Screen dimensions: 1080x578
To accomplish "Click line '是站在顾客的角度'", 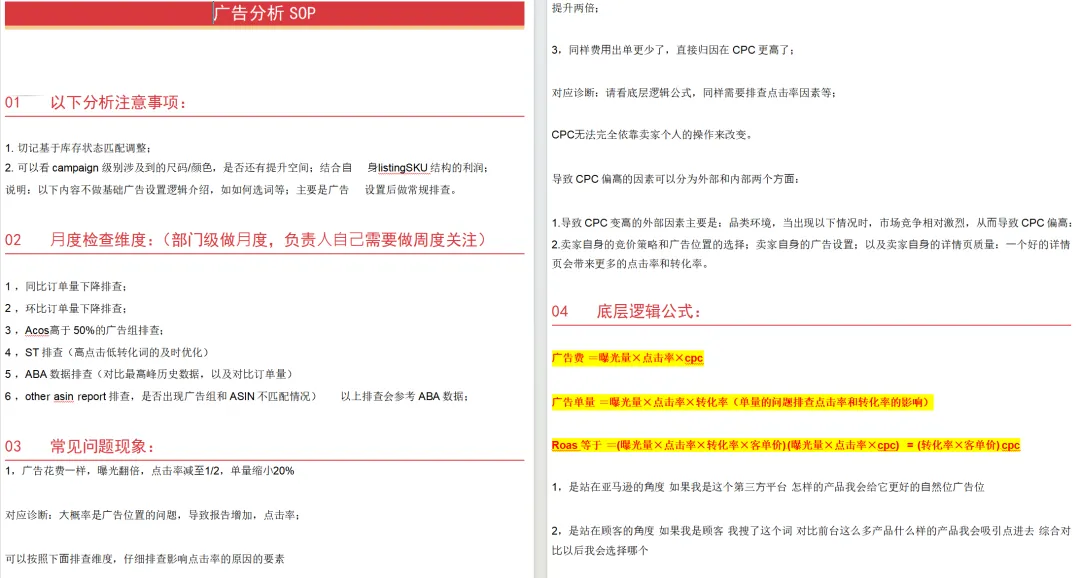I will tap(811, 531).
